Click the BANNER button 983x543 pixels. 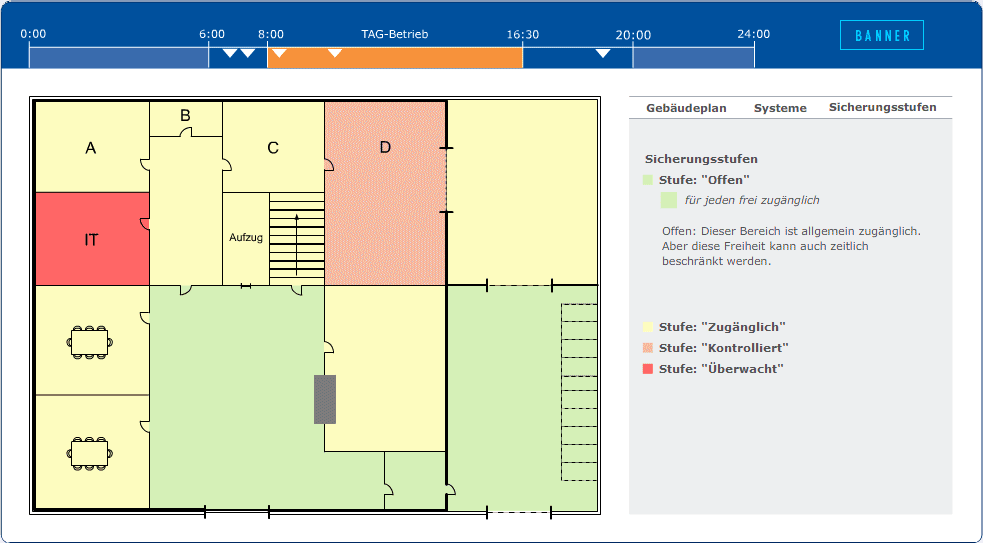click(x=881, y=35)
